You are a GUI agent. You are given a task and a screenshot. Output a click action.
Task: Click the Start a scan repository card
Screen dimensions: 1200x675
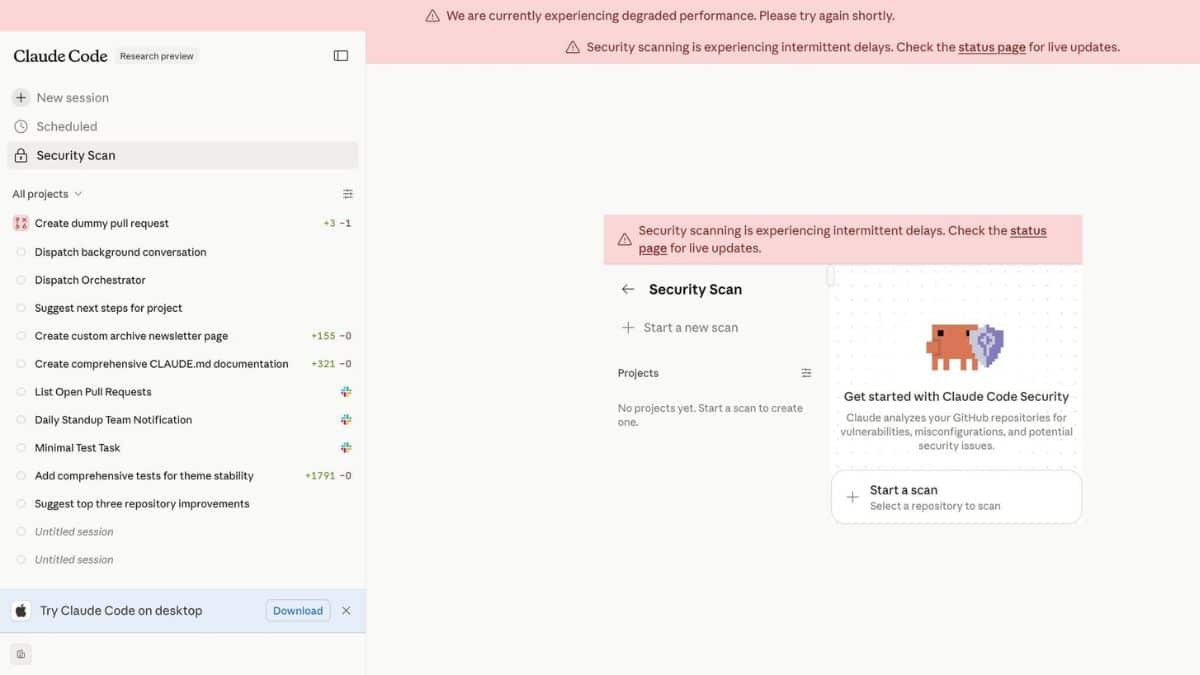pyautogui.click(x=956, y=497)
